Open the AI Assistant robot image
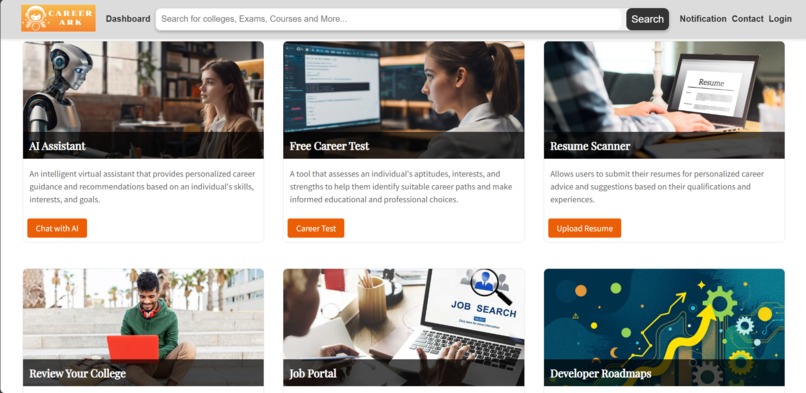 coord(143,100)
